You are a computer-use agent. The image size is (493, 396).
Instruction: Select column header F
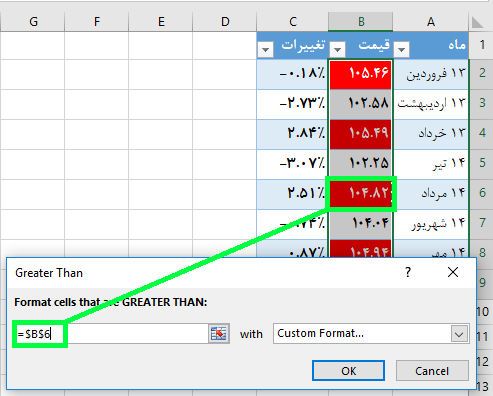pyautogui.click(x=97, y=22)
